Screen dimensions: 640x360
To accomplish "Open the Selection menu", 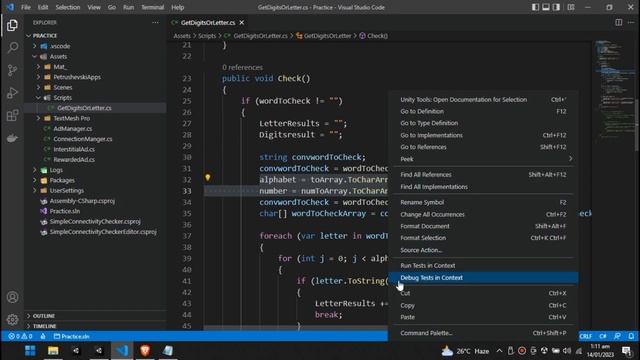I will pos(68,7).
